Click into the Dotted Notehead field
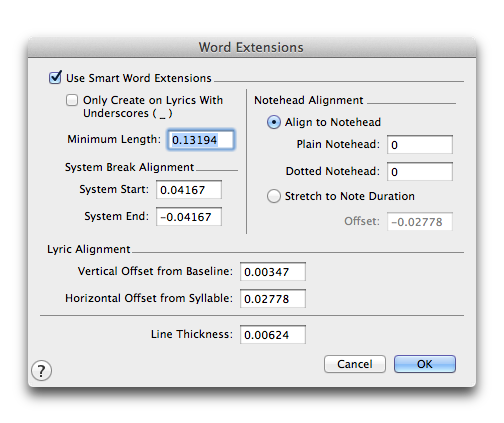The width and height of the screenshot is (504, 423). (420, 172)
